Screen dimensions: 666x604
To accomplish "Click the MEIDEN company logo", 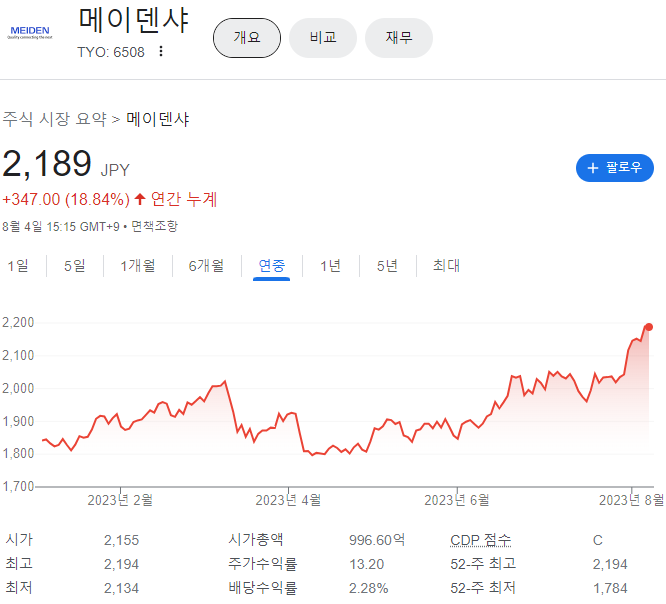I will click(x=30, y=32).
